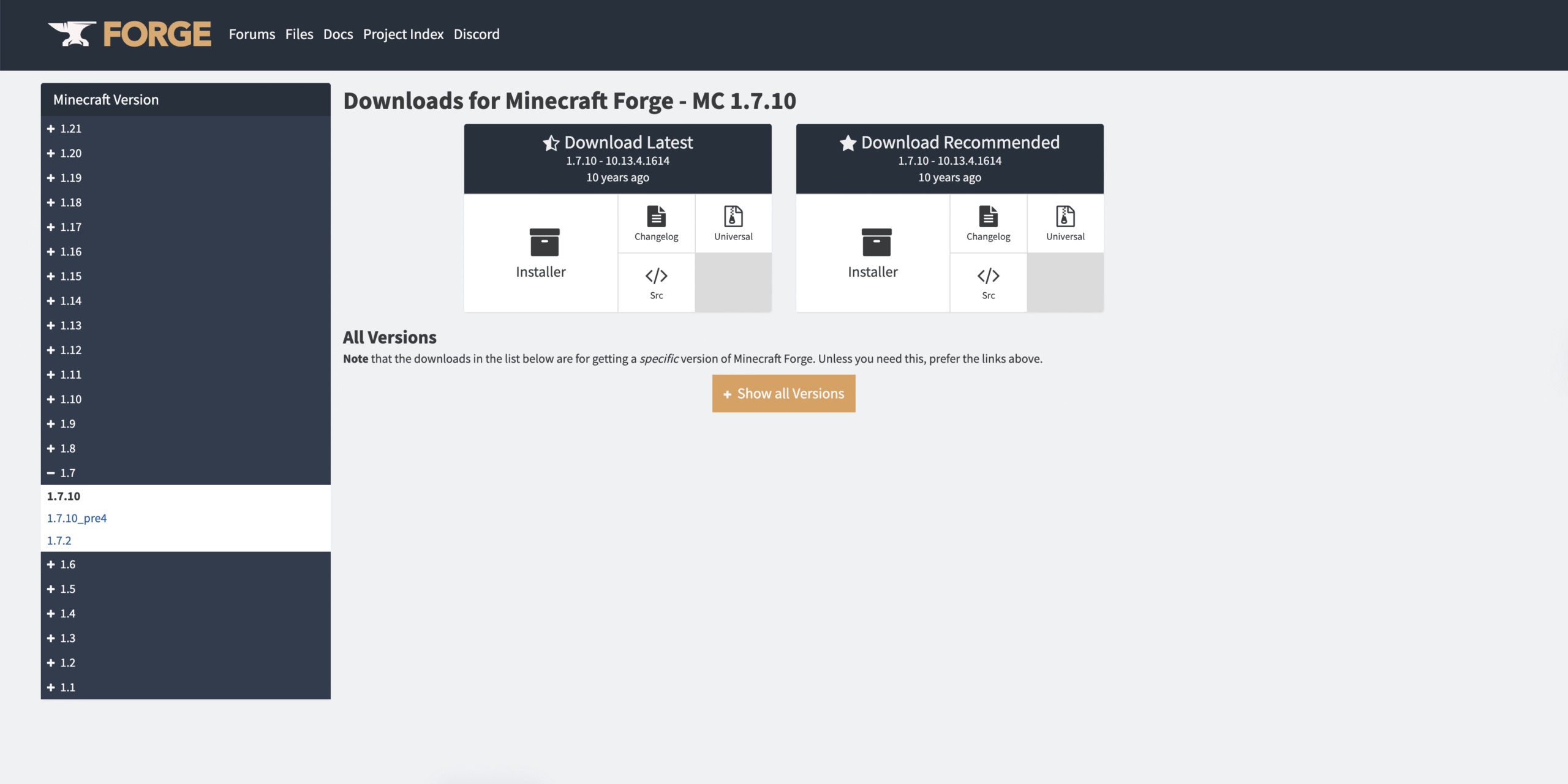
Task: Click the Installer box icon under Download Latest
Action: (544, 243)
